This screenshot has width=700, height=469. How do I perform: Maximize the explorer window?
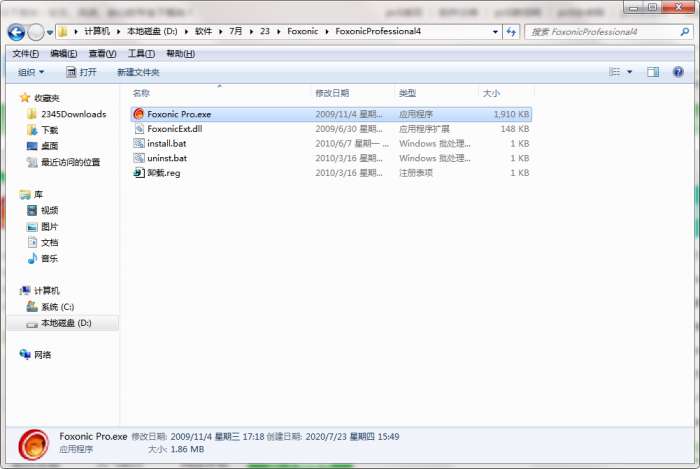click(x=652, y=8)
